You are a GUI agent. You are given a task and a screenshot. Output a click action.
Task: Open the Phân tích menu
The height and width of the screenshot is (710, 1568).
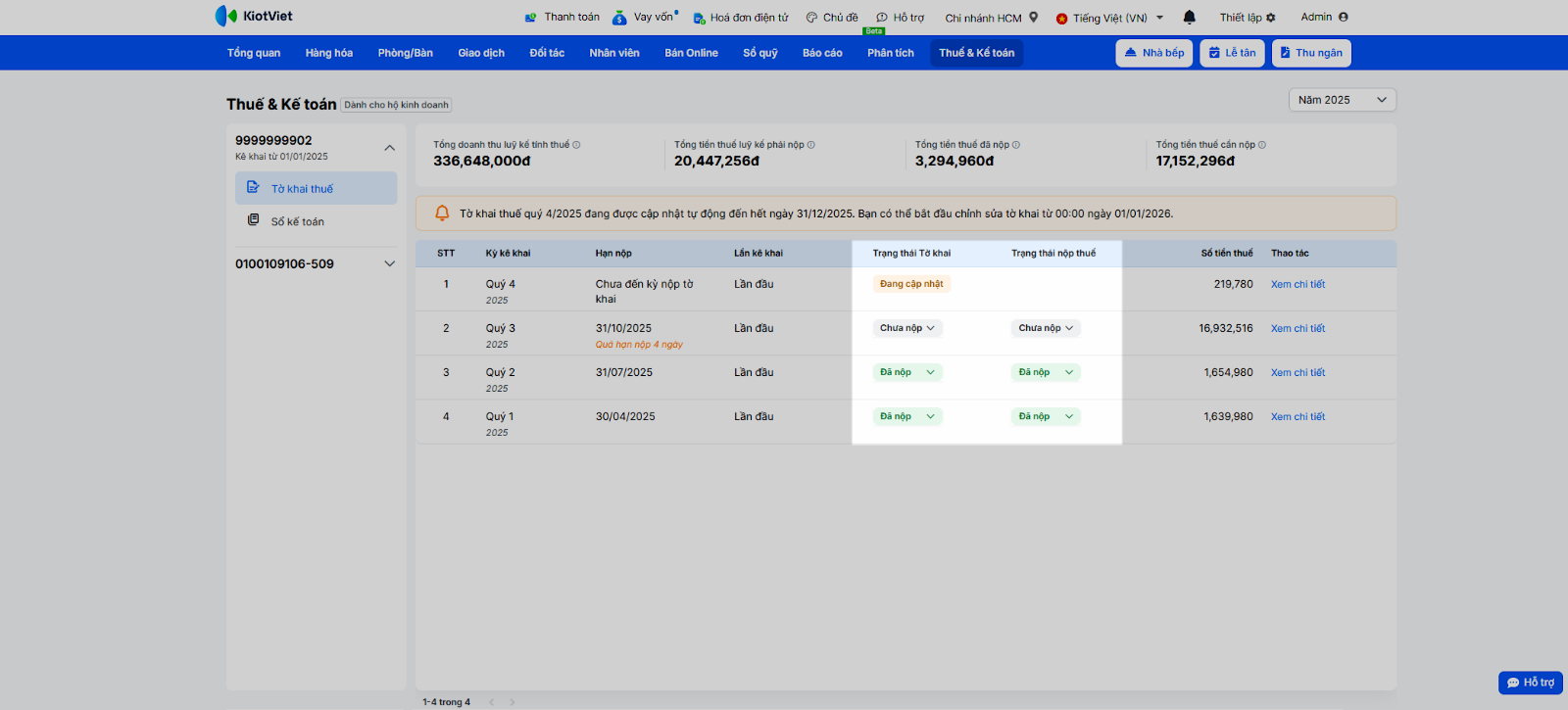[x=891, y=53]
